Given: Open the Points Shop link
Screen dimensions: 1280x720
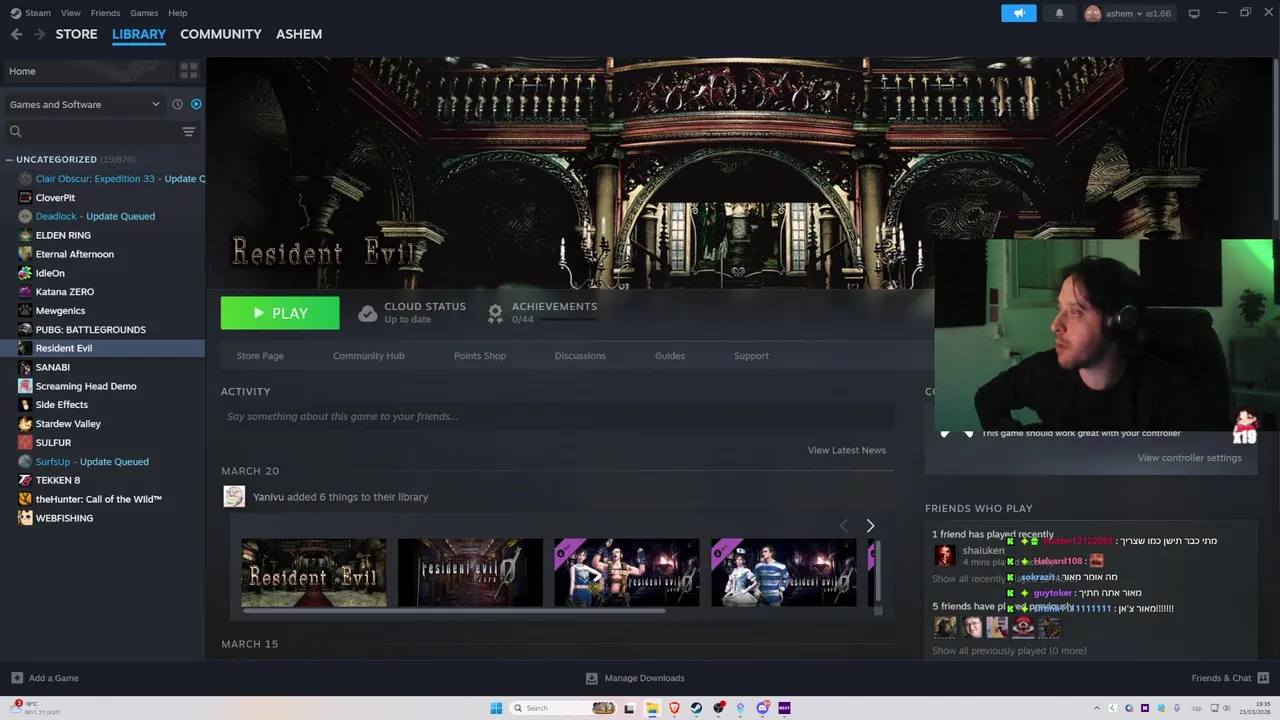Looking at the screenshot, I should click(x=480, y=356).
